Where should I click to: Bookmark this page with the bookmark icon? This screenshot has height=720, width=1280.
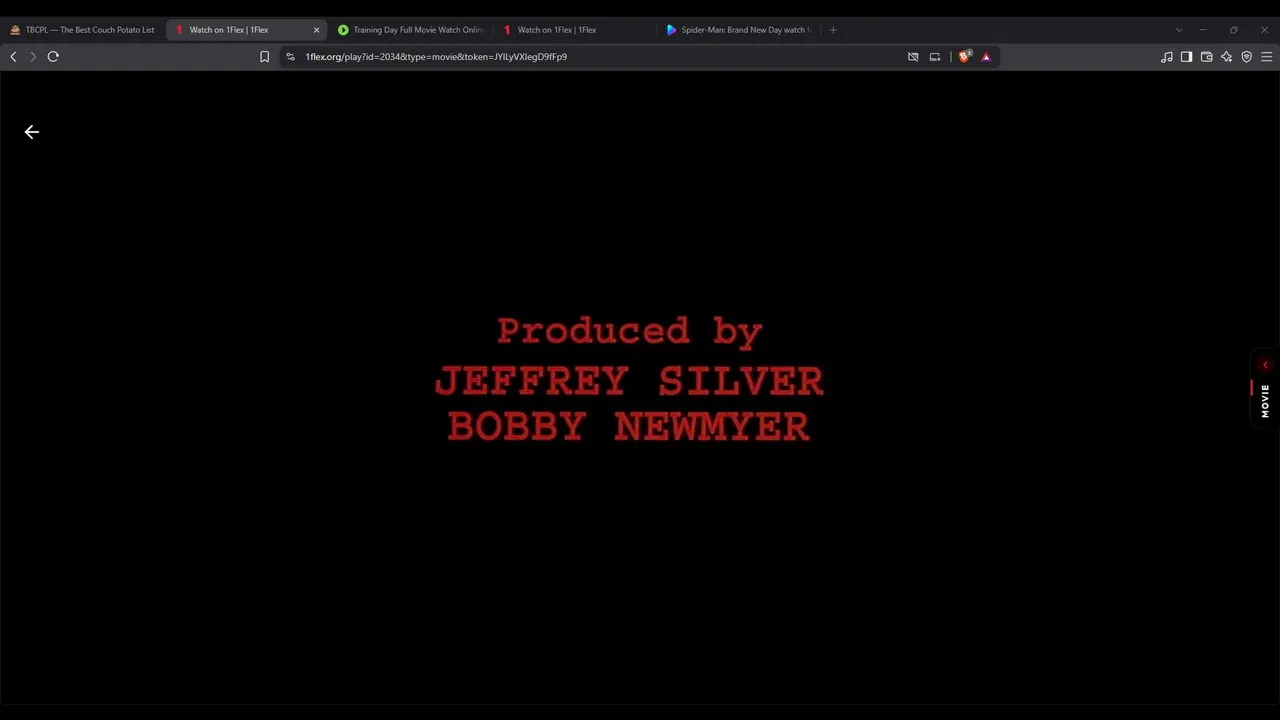click(264, 57)
